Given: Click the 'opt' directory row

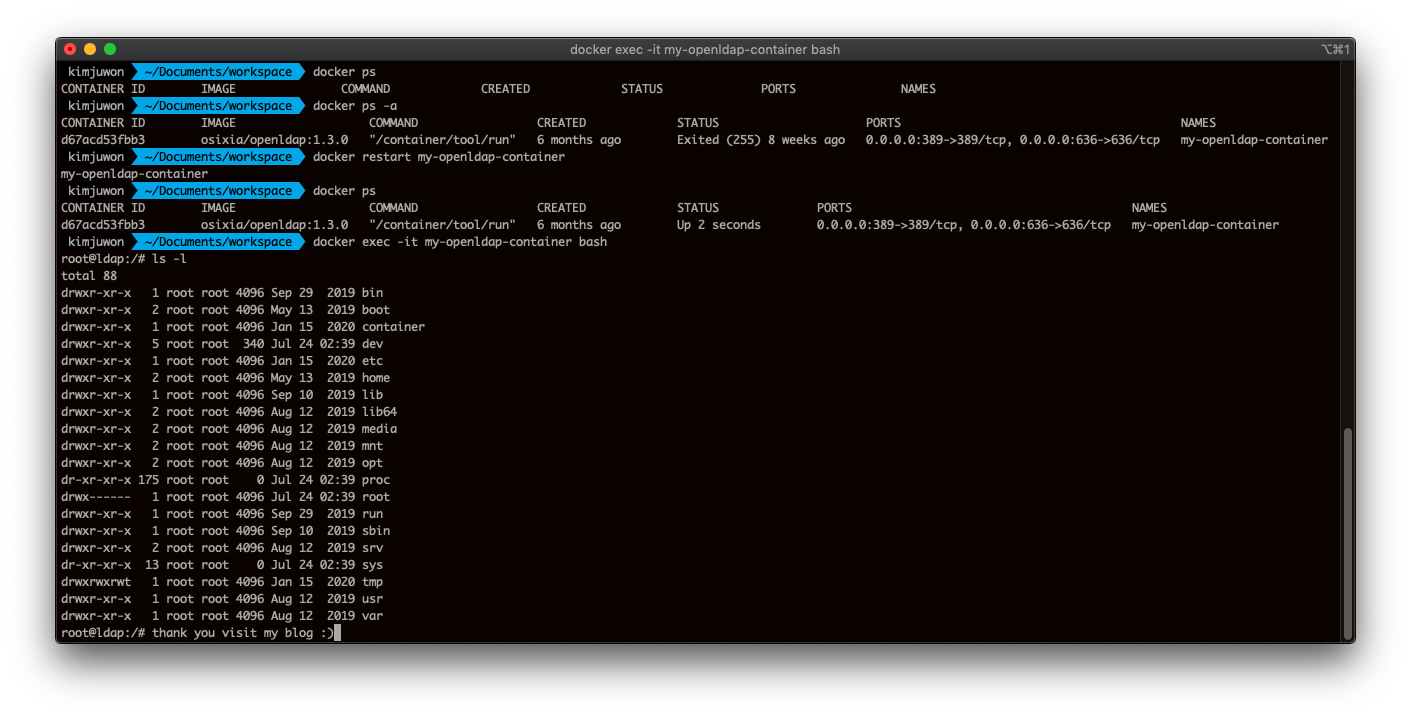Looking at the screenshot, I should pos(222,463).
